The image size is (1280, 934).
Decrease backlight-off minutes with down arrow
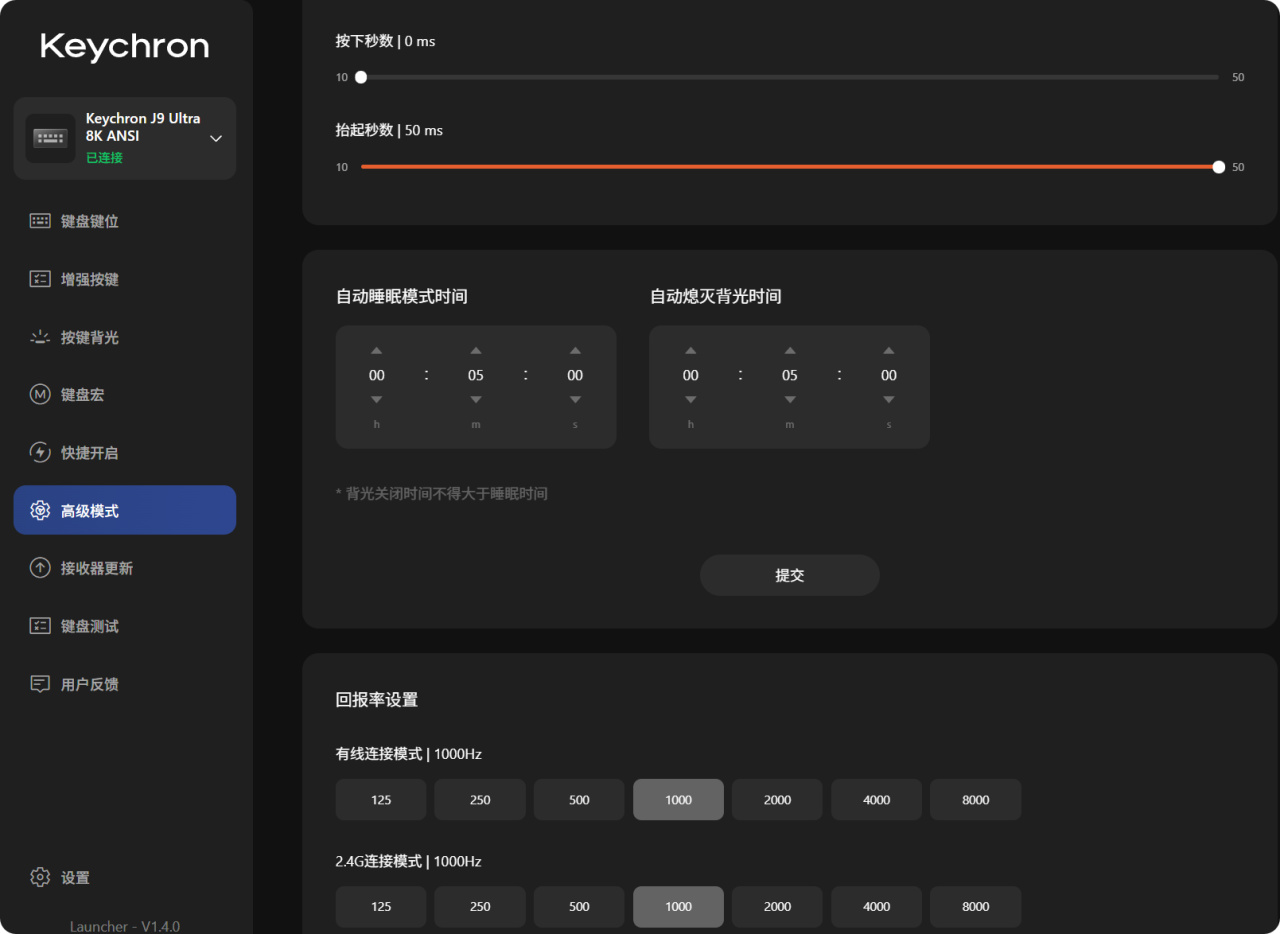coord(790,400)
